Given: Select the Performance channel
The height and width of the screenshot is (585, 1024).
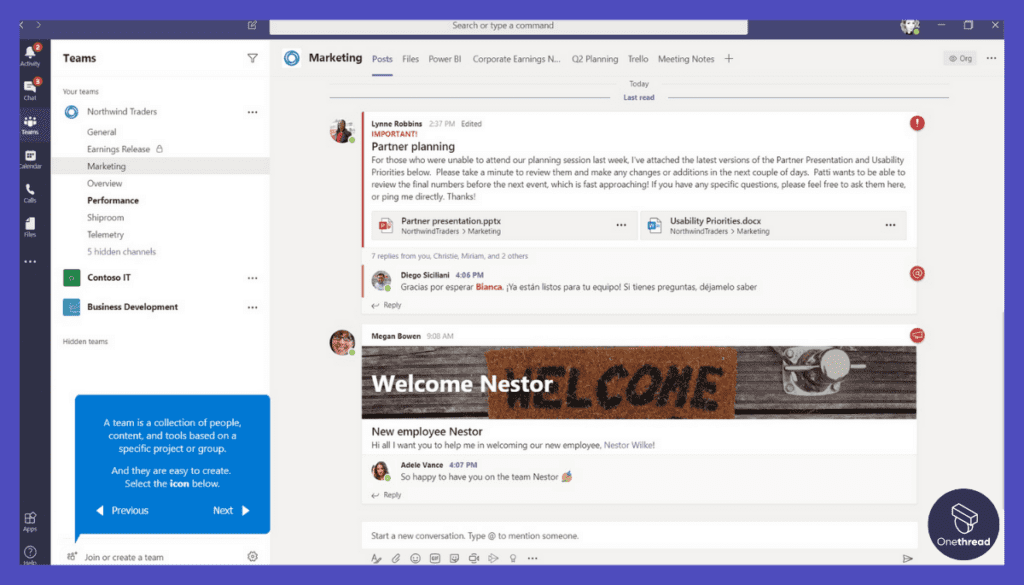Looking at the screenshot, I should 113,200.
